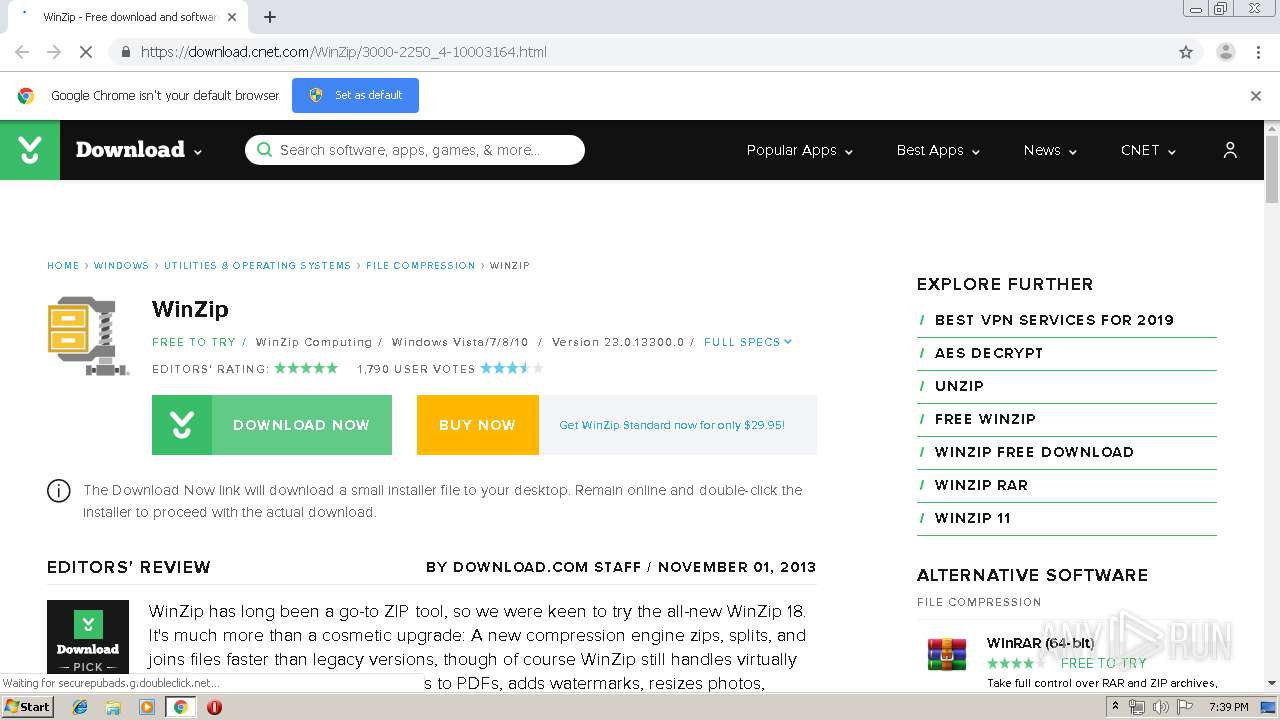Click the Action Center flag tray icon
Viewport: 1280px width, 720px height.
point(1185,707)
